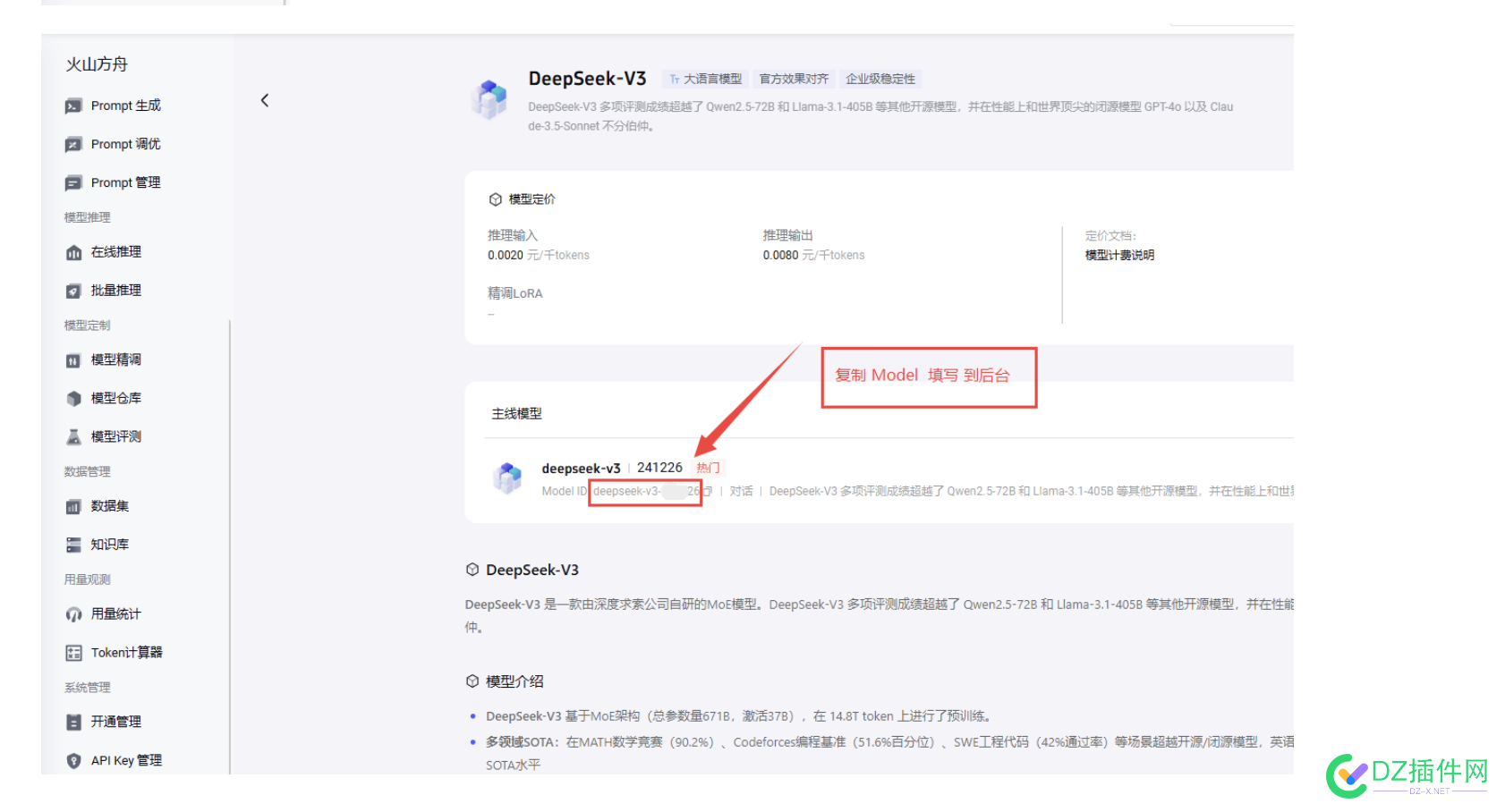Click the 热门 badge on deepseek-v3
Screen dimensions: 1505x812
[x=708, y=469]
